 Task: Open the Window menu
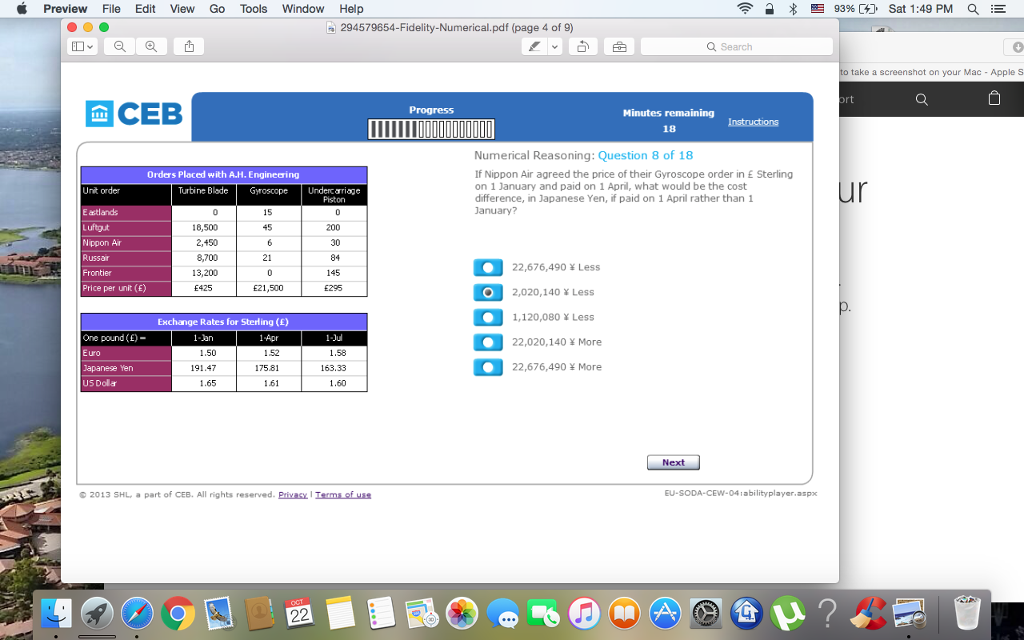pyautogui.click(x=303, y=8)
